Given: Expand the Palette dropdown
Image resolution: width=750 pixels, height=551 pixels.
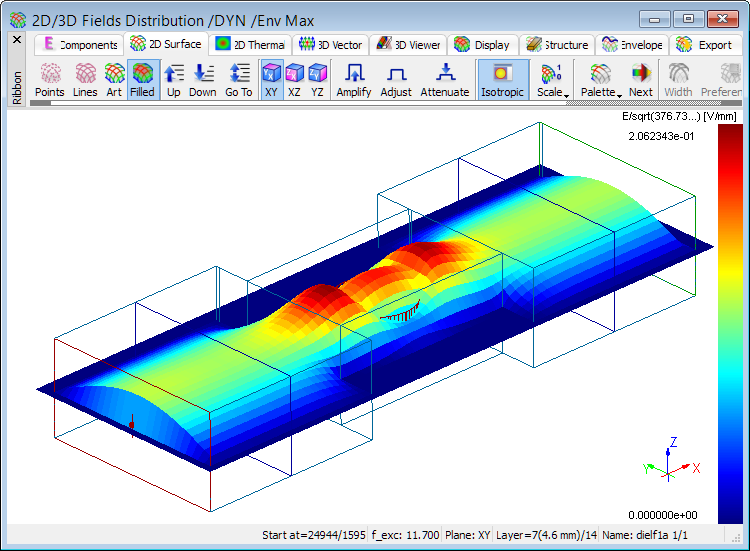Looking at the screenshot, I should click(x=601, y=80).
